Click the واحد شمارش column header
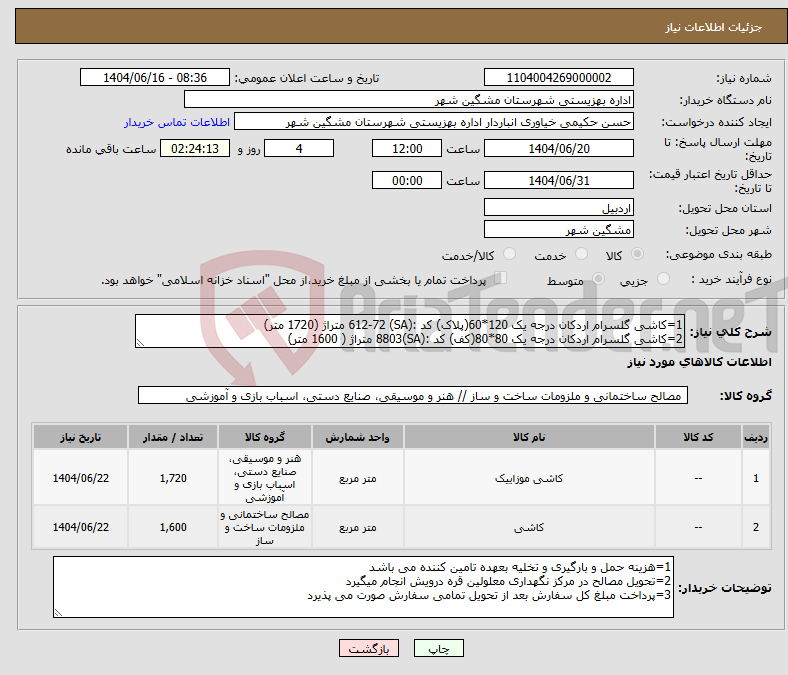The image size is (788, 675). [357, 437]
